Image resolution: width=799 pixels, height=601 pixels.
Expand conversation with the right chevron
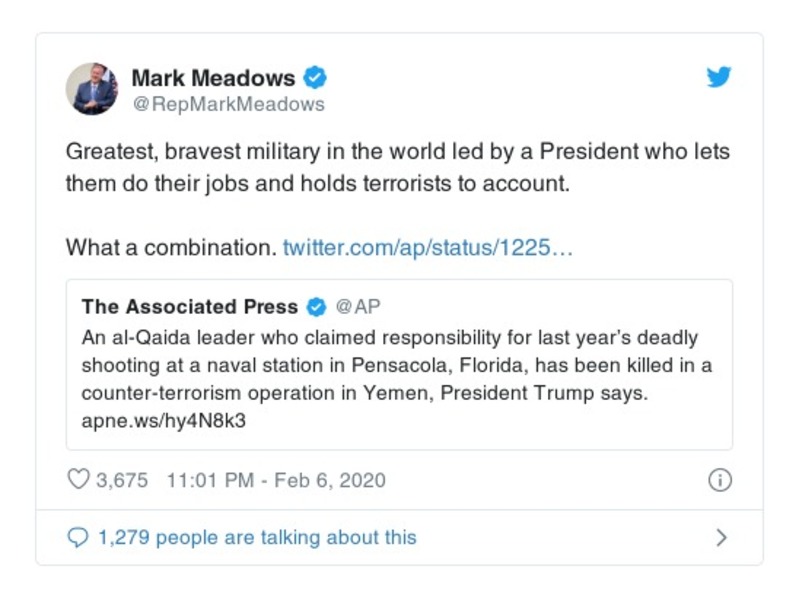pyautogui.click(x=721, y=538)
